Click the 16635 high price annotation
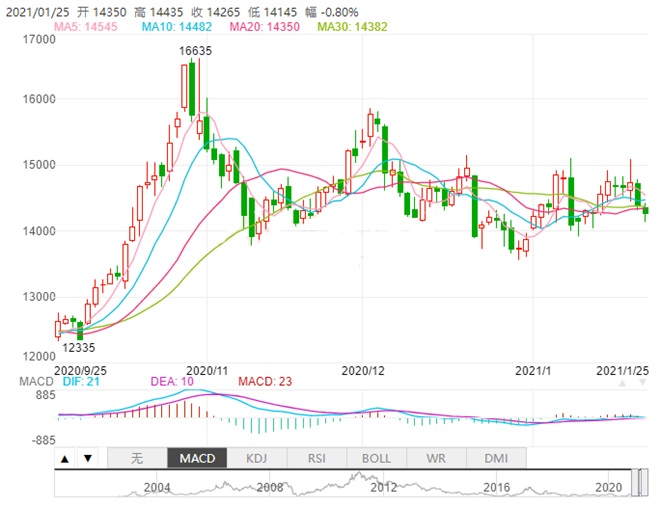660x506 pixels. (195, 51)
